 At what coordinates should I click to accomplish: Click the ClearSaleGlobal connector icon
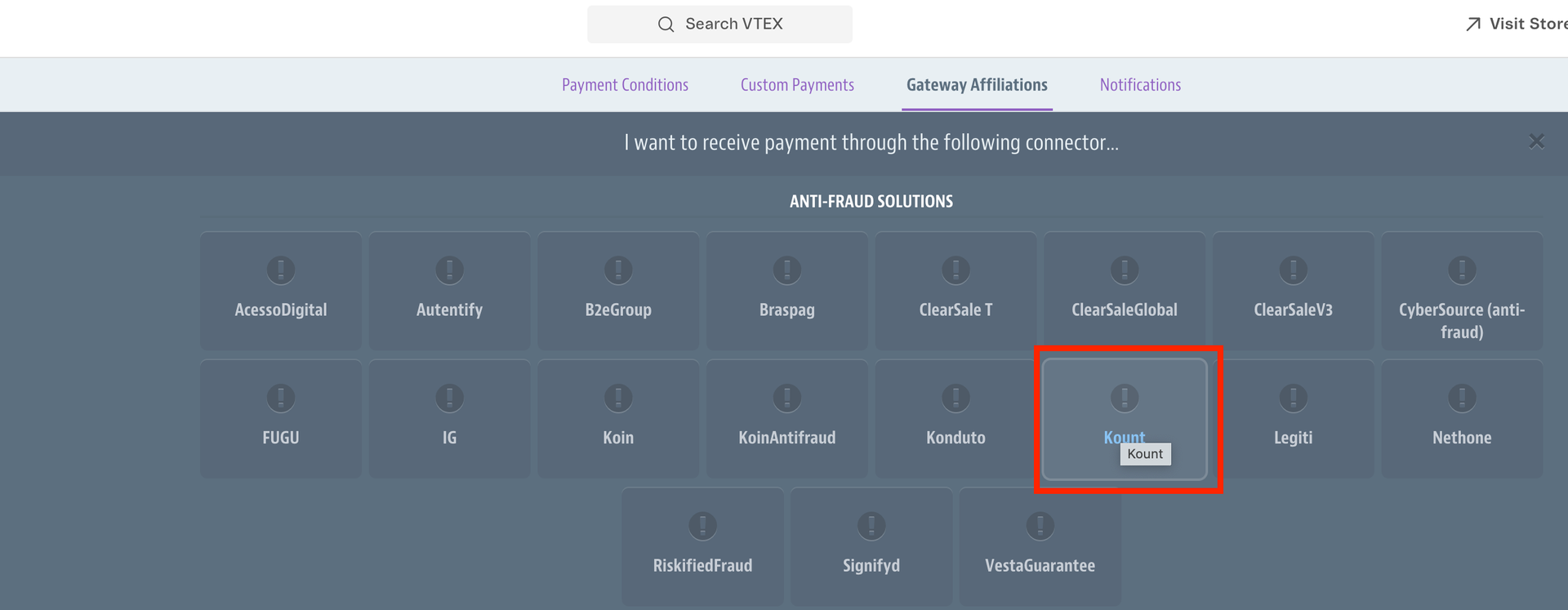point(1125,269)
